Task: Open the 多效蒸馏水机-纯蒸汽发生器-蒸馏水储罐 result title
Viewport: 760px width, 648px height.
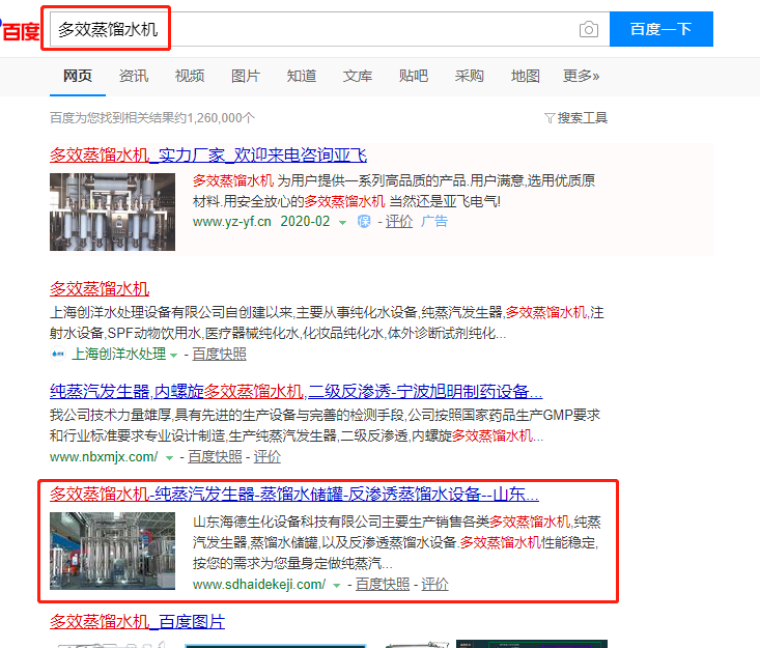Action: pyautogui.click(x=294, y=494)
